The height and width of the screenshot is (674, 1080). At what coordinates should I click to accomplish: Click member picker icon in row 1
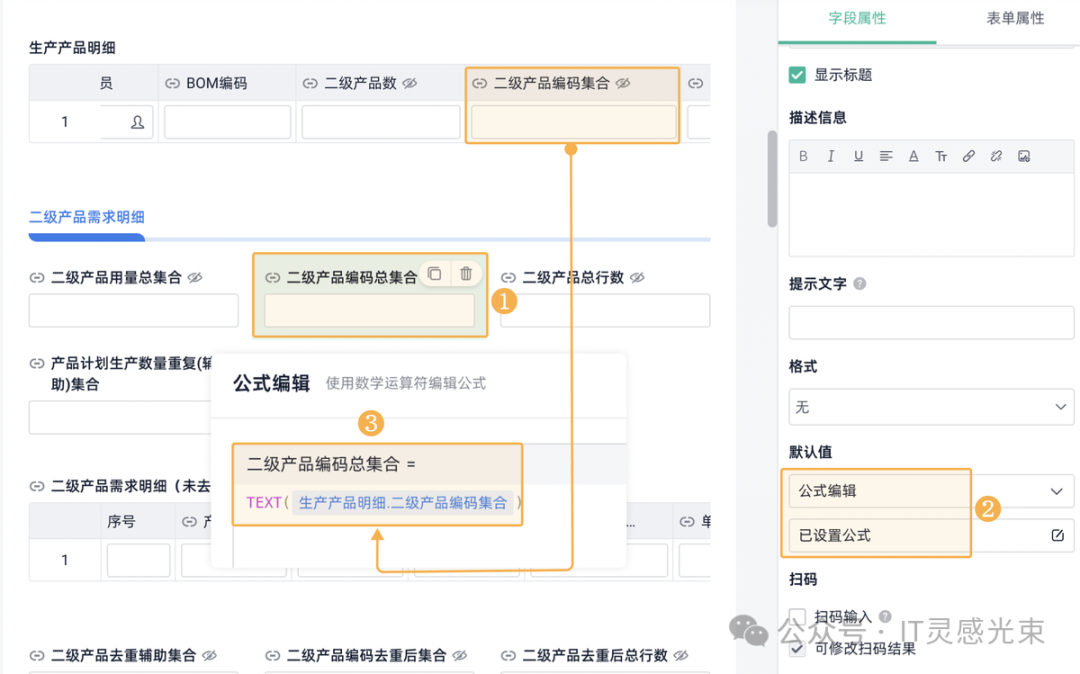point(137,122)
